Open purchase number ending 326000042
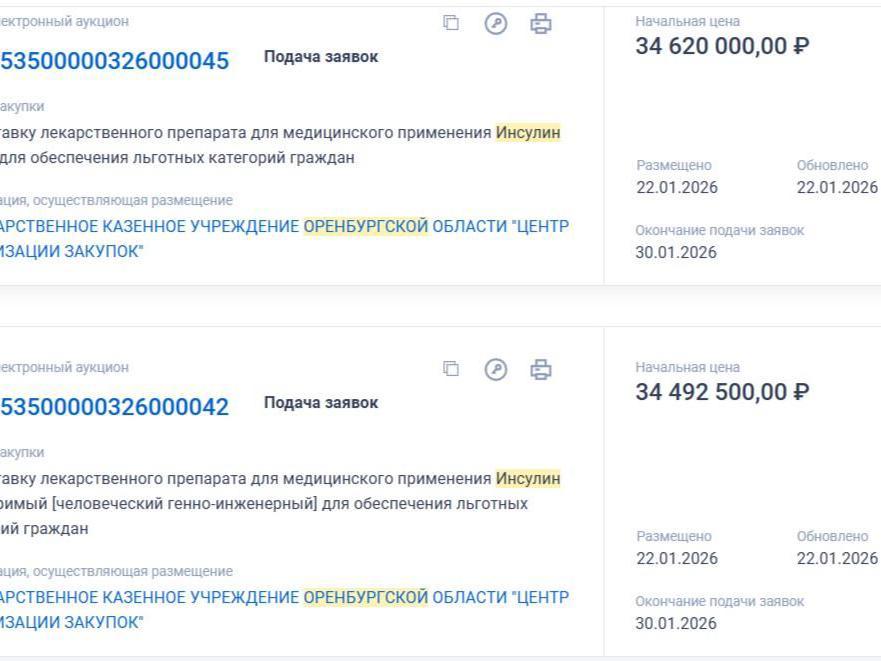 click(114, 407)
